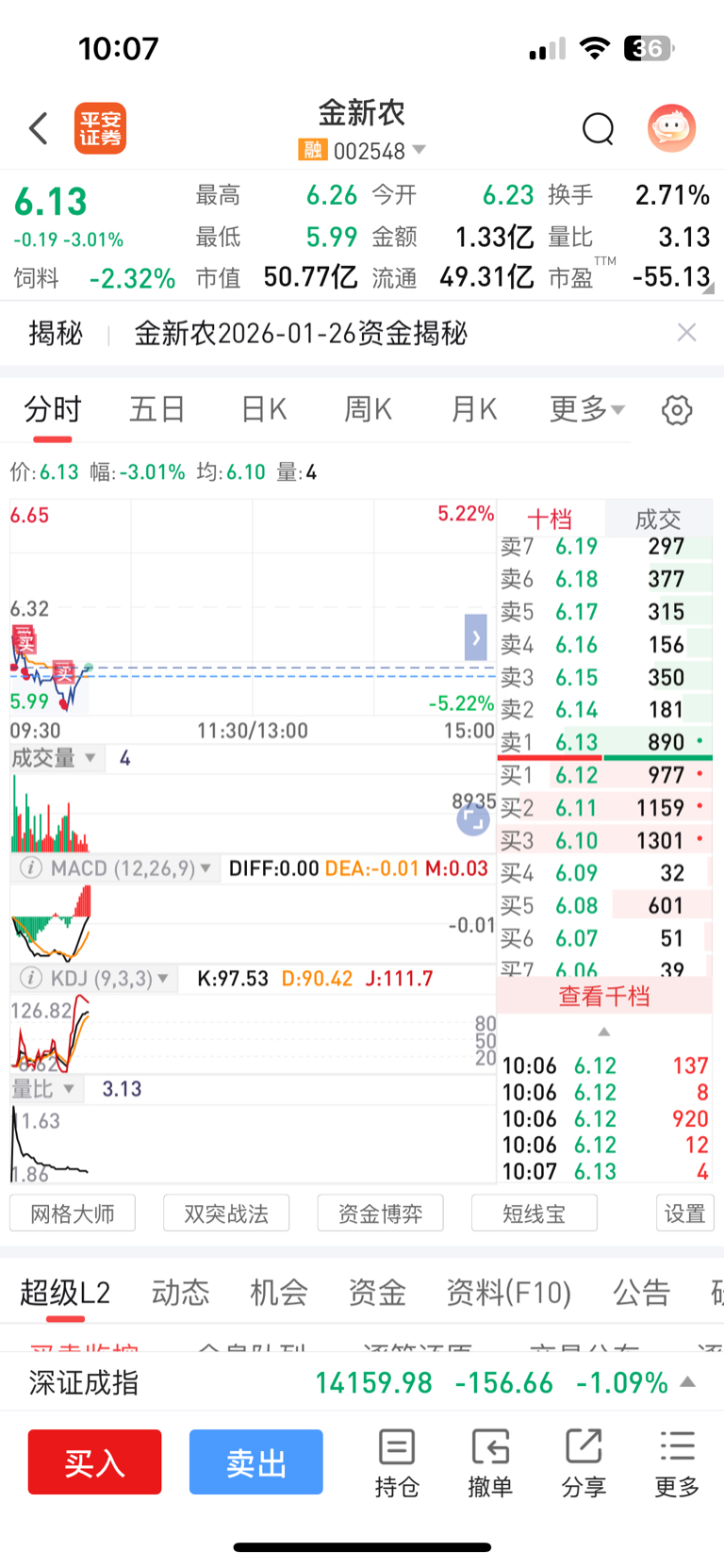This screenshot has height=1568, width=724.
Task: Tap the WiFi status icon
Action: 595,48
